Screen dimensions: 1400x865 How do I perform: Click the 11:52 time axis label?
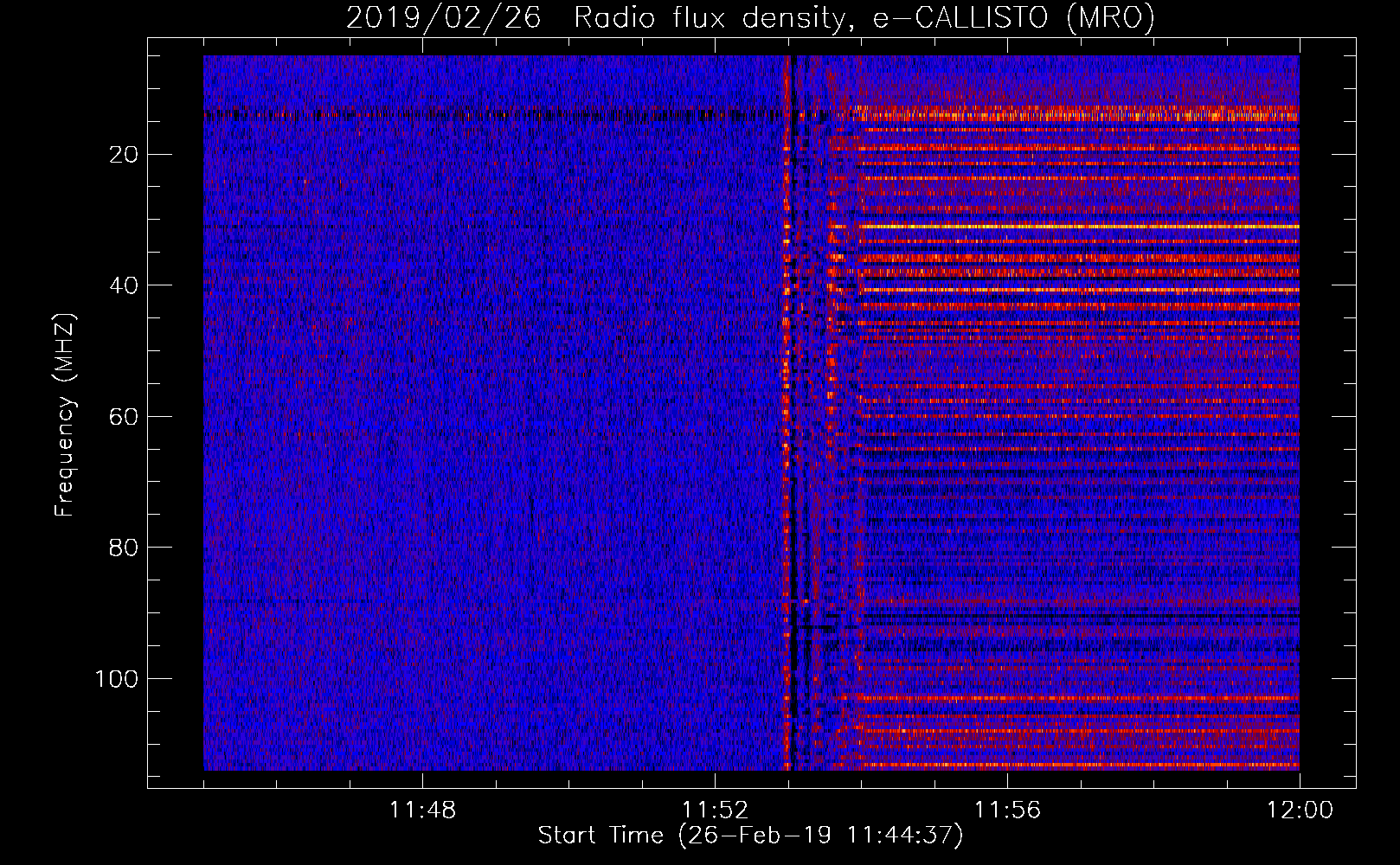pos(715,811)
